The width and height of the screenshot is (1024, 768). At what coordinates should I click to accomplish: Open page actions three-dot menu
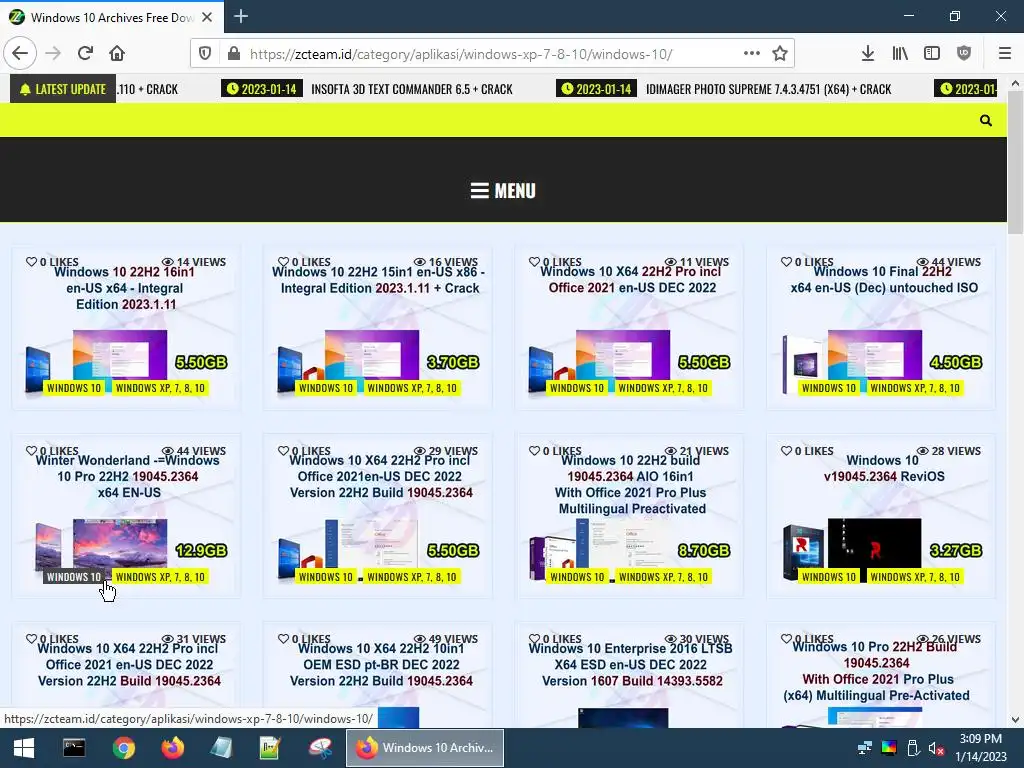pos(752,54)
